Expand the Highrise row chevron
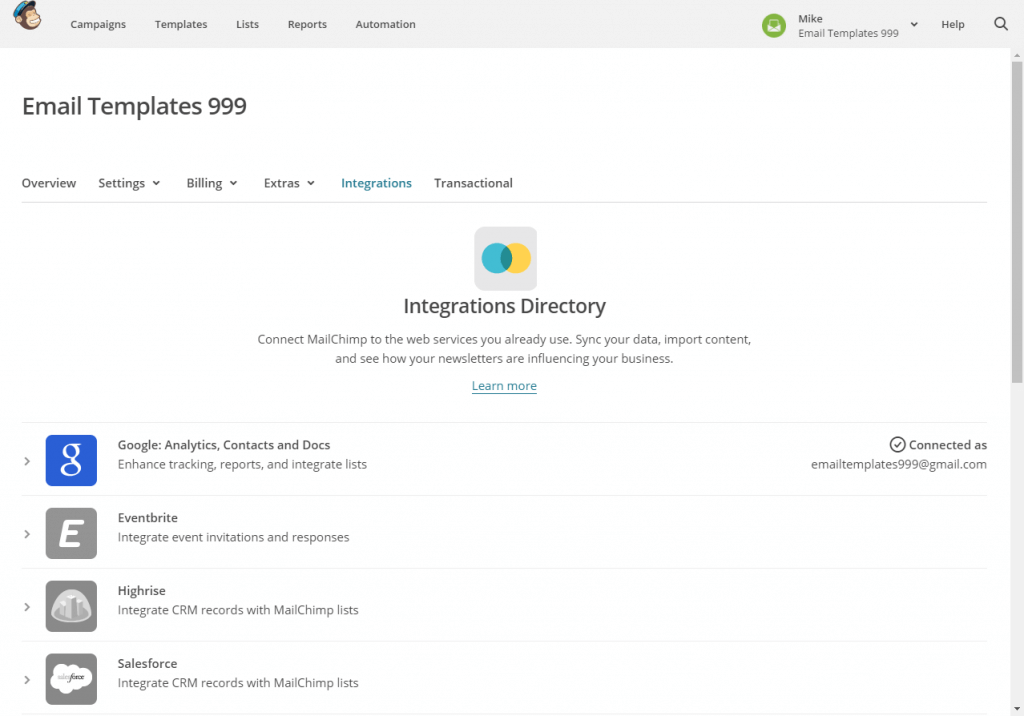 pos(27,607)
